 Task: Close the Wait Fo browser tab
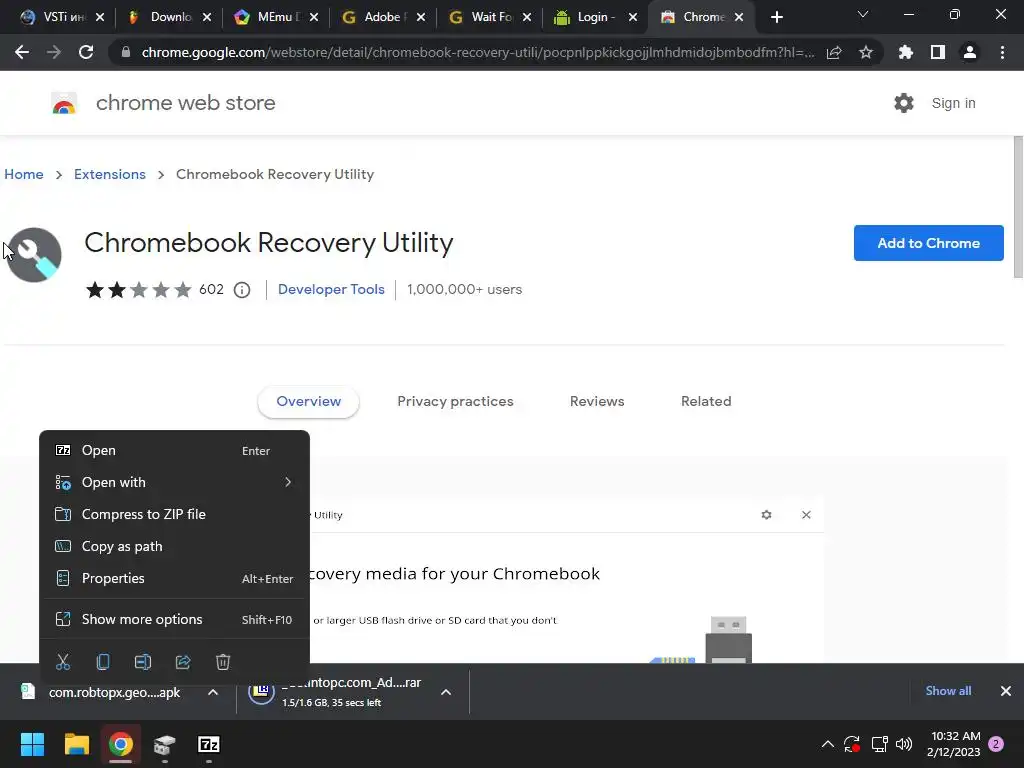527,17
